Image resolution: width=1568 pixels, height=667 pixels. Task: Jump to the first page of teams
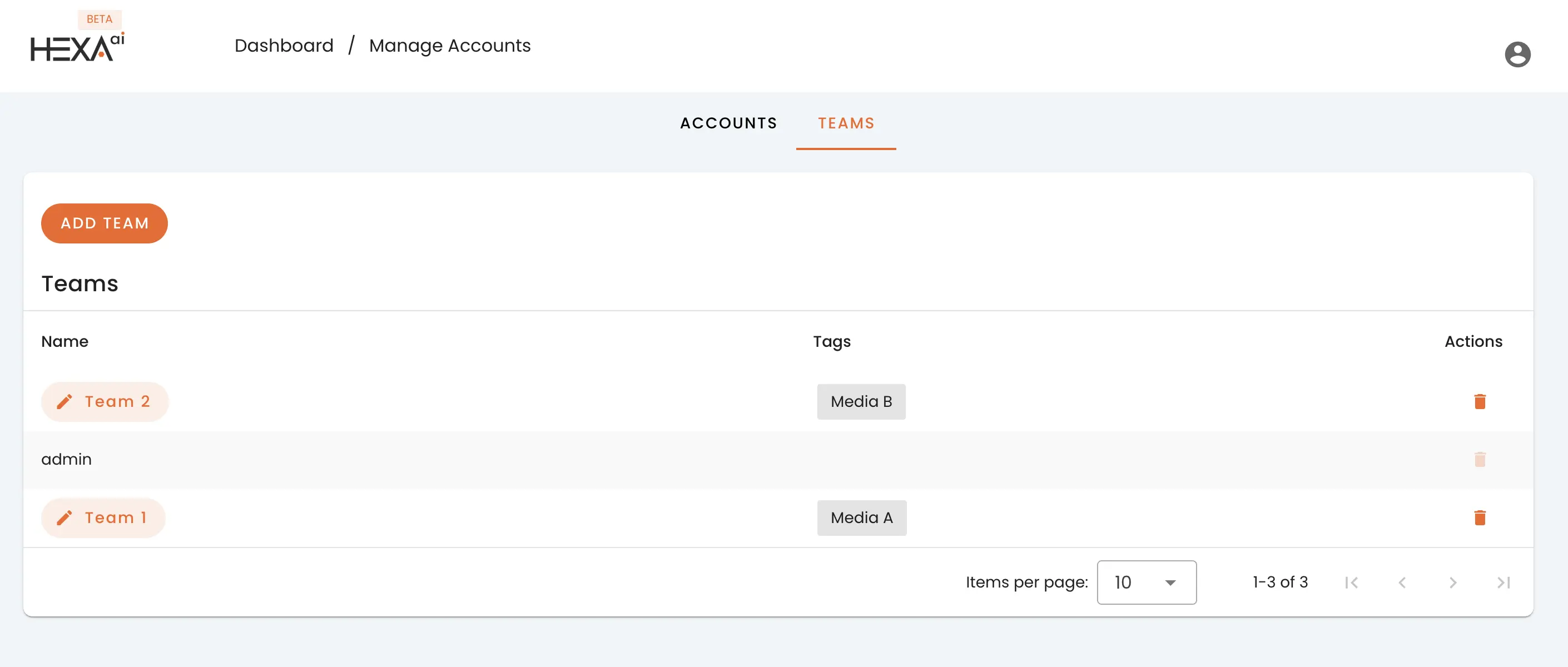coord(1352,583)
